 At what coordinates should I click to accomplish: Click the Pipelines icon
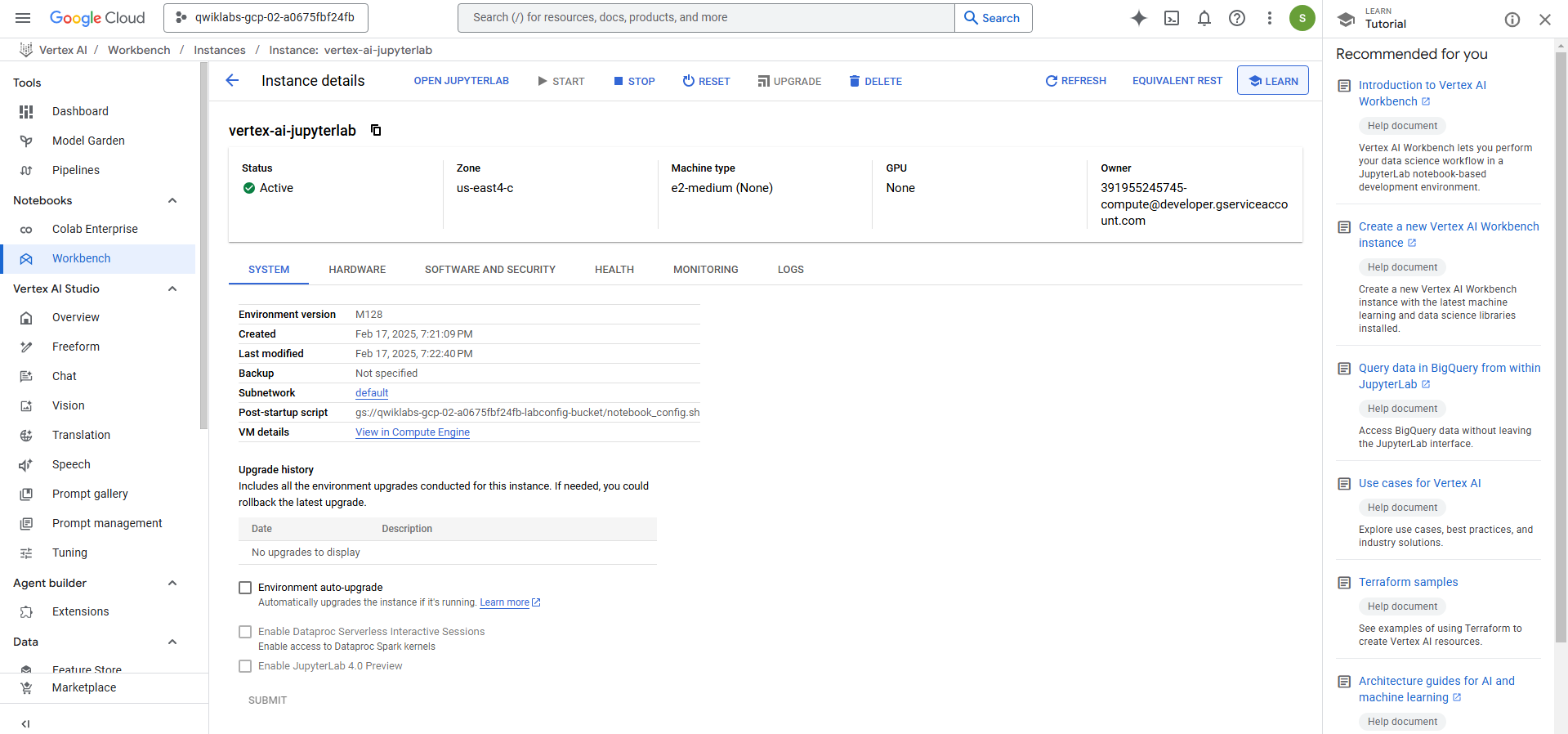pyautogui.click(x=26, y=170)
